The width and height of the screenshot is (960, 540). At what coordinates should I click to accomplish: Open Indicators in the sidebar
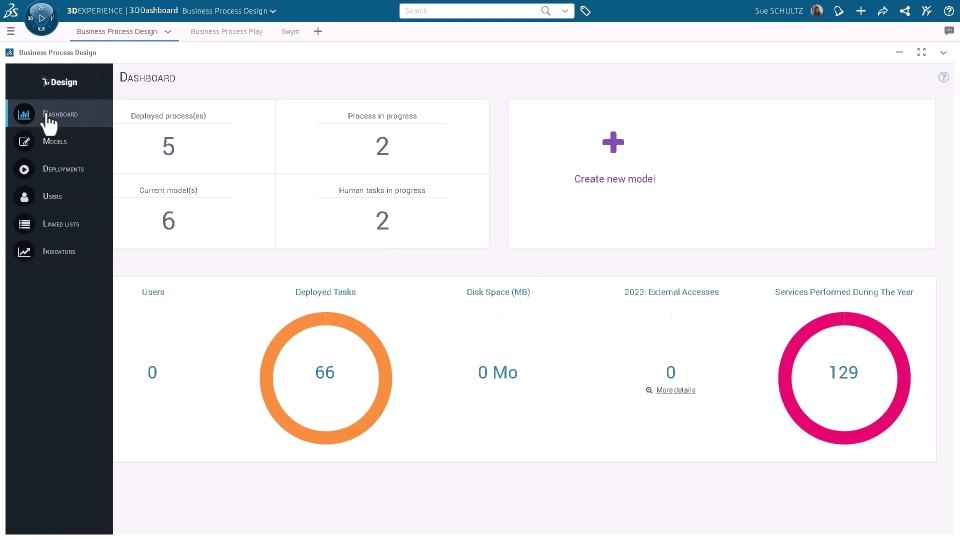pyautogui.click(x=59, y=252)
